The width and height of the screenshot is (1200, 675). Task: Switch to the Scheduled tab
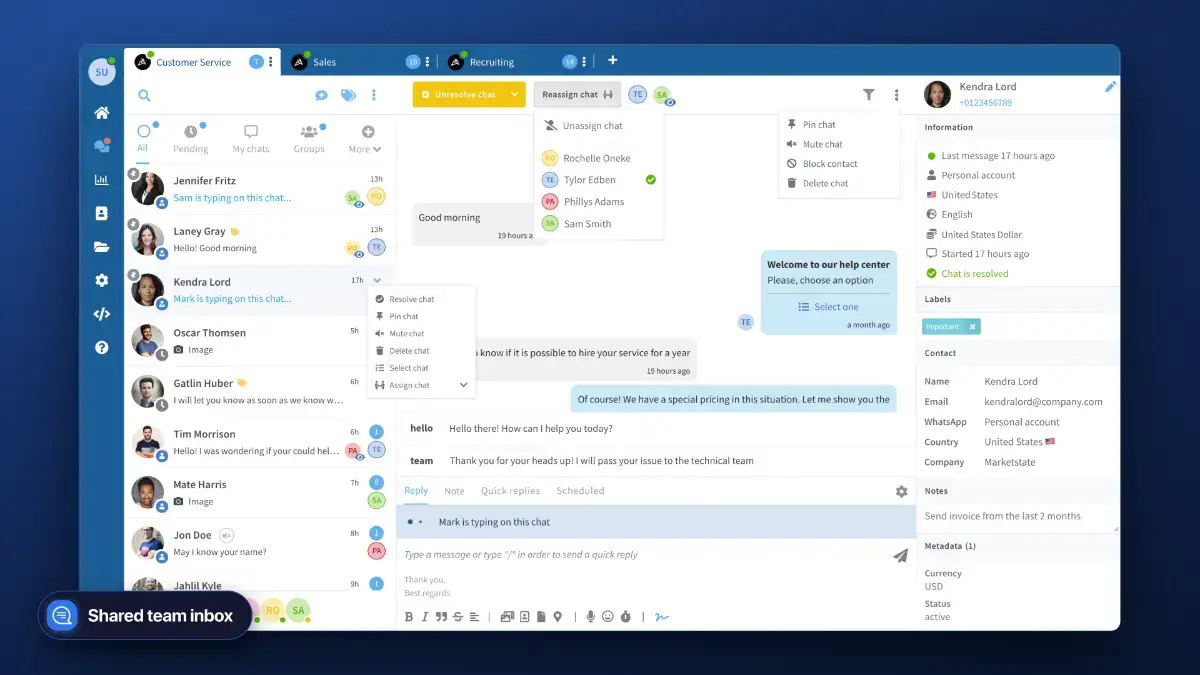coord(580,491)
